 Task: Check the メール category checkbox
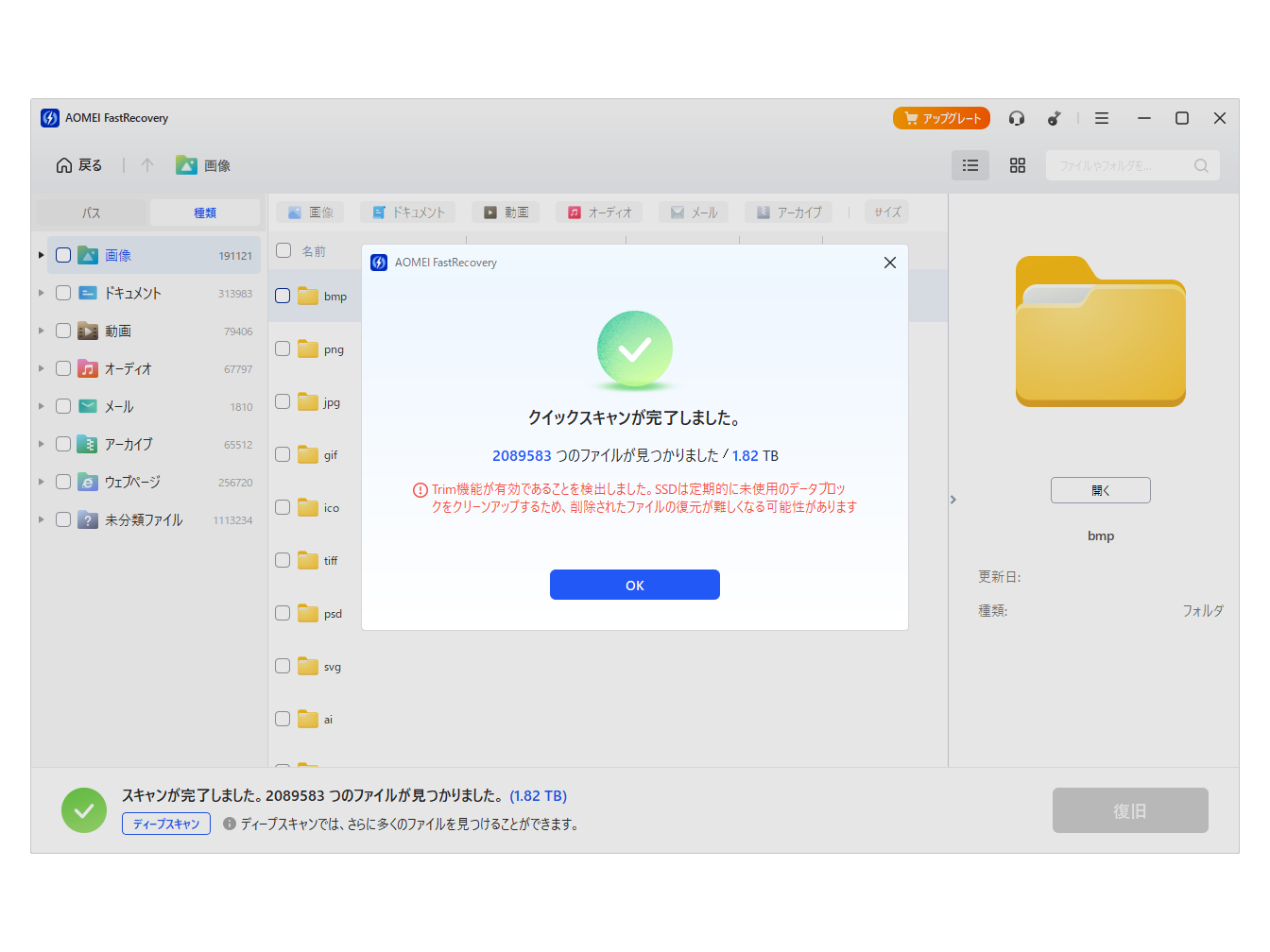[x=63, y=406]
